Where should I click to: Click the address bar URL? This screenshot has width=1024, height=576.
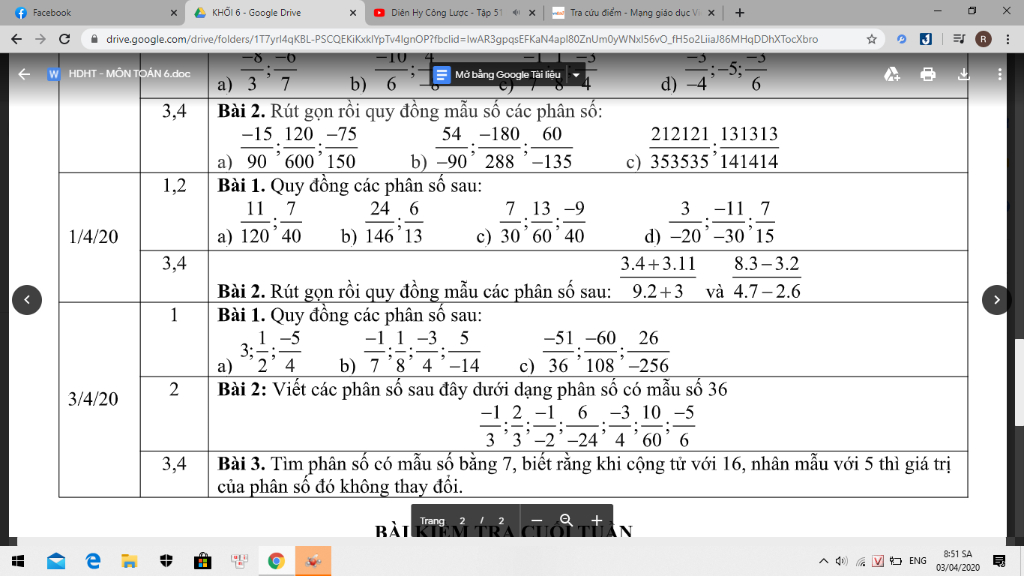461,39
